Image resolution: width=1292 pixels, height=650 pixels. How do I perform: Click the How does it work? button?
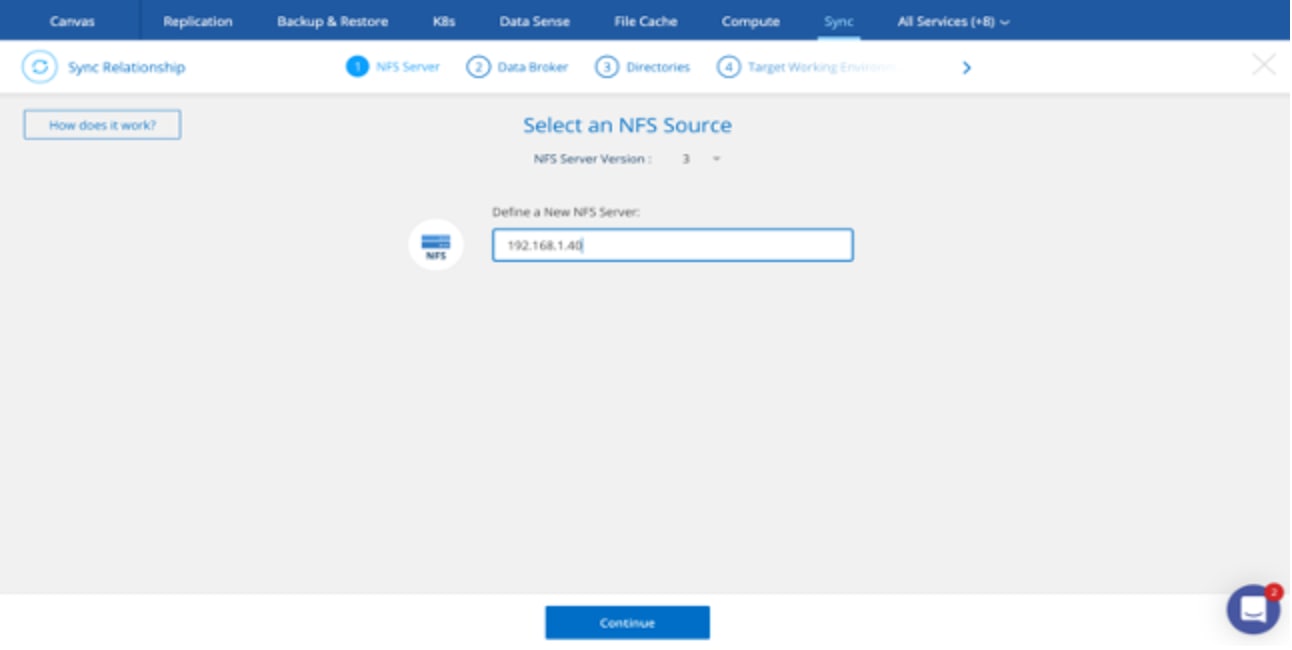click(102, 125)
